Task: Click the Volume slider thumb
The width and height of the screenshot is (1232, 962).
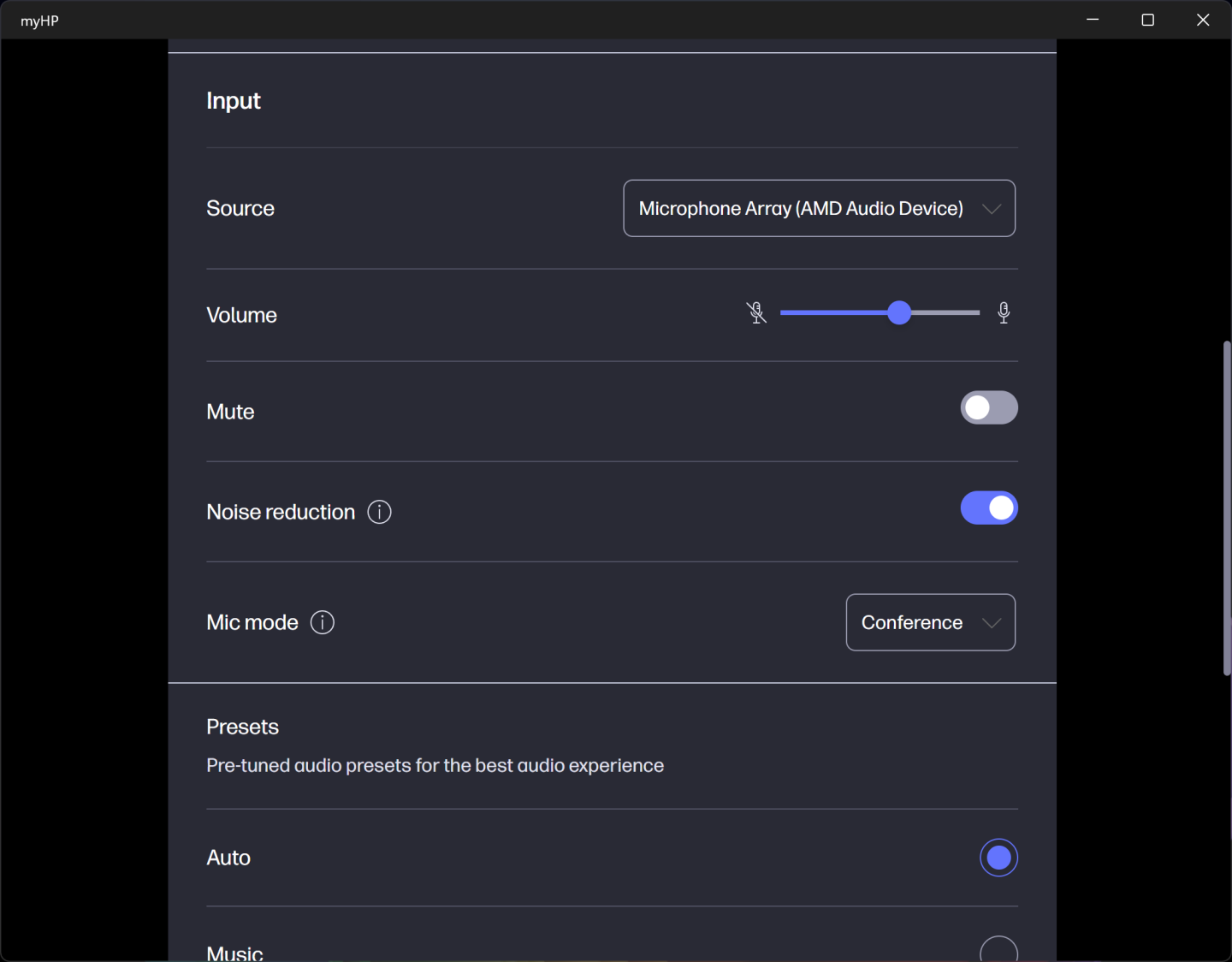Action: click(x=899, y=313)
